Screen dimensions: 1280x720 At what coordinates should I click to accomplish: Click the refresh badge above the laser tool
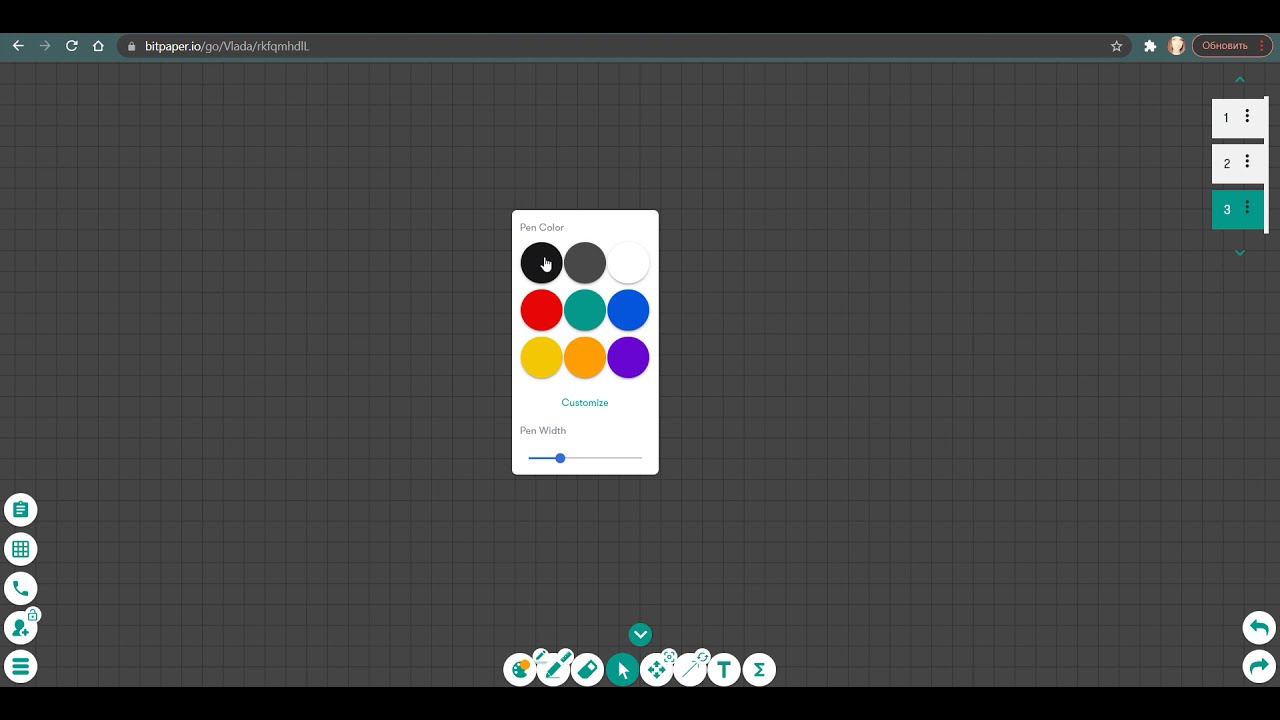click(x=702, y=656)
